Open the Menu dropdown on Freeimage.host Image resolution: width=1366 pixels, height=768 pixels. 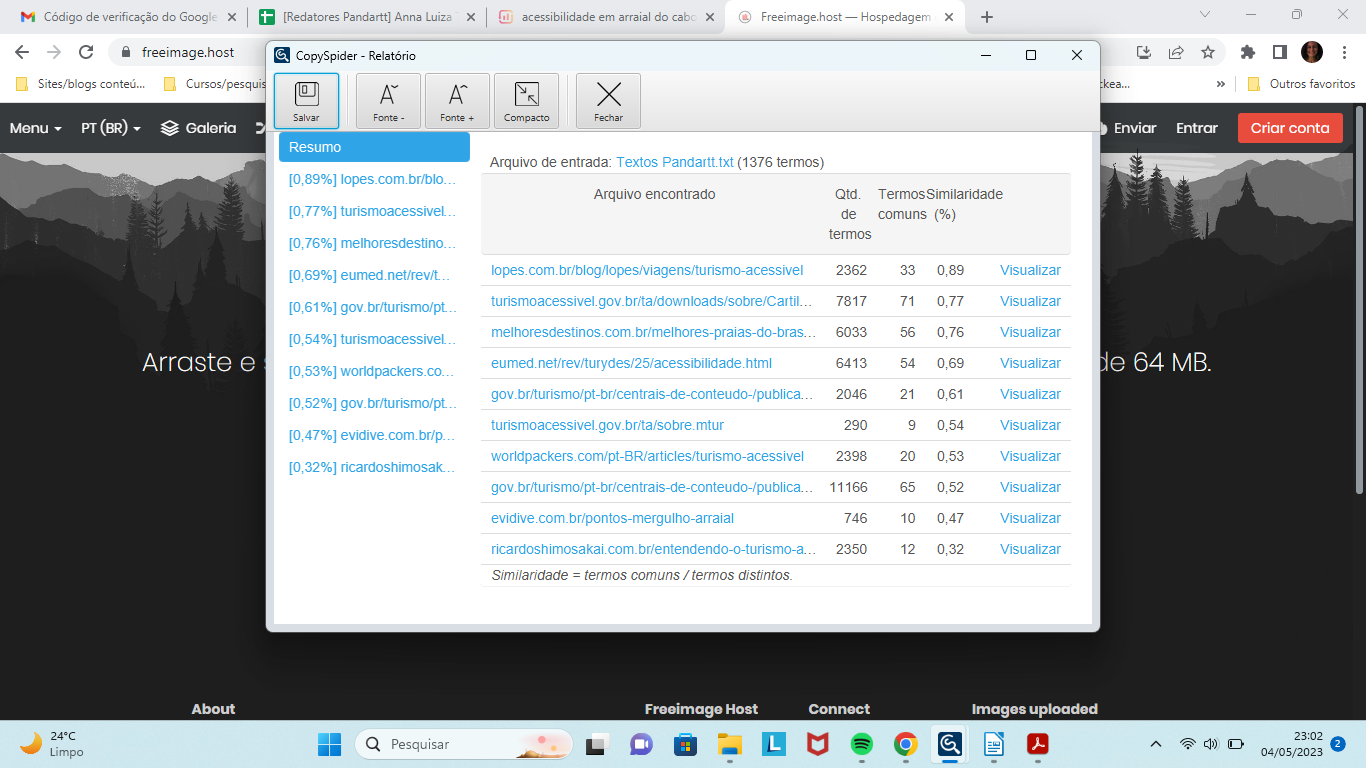(36, 128)
